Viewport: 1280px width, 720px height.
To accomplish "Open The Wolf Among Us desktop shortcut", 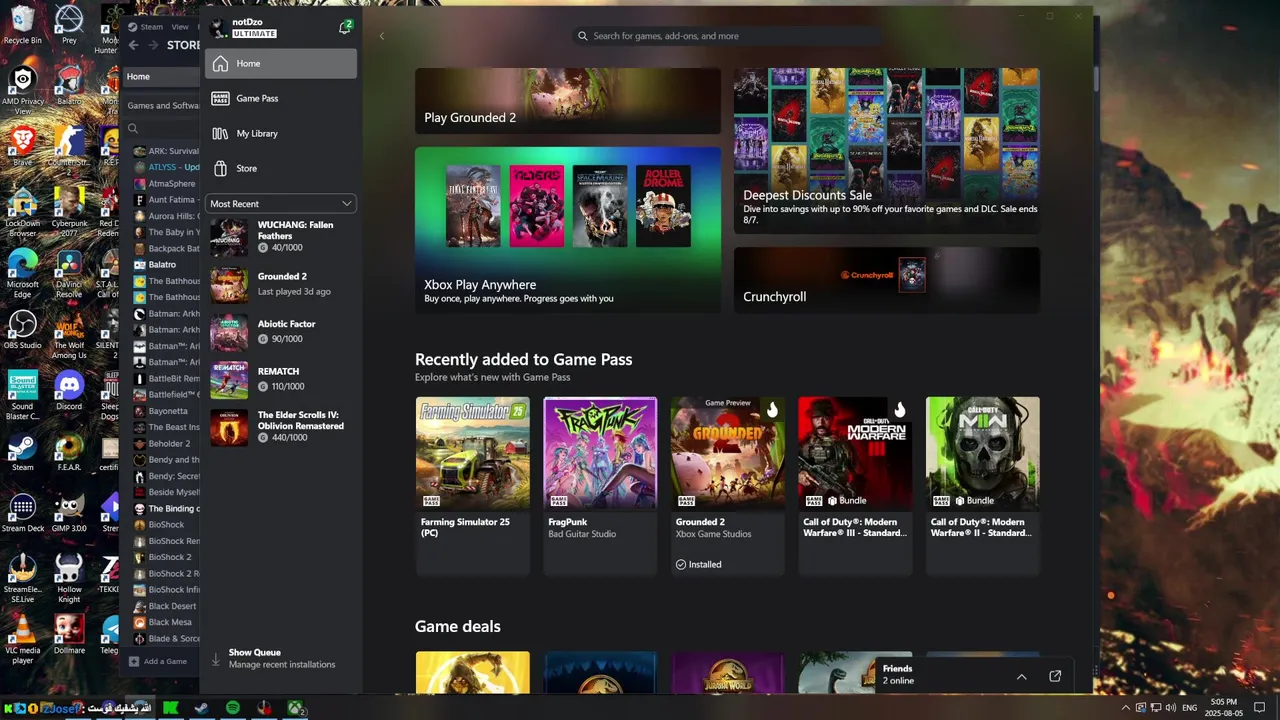I will tap(69, 335).
